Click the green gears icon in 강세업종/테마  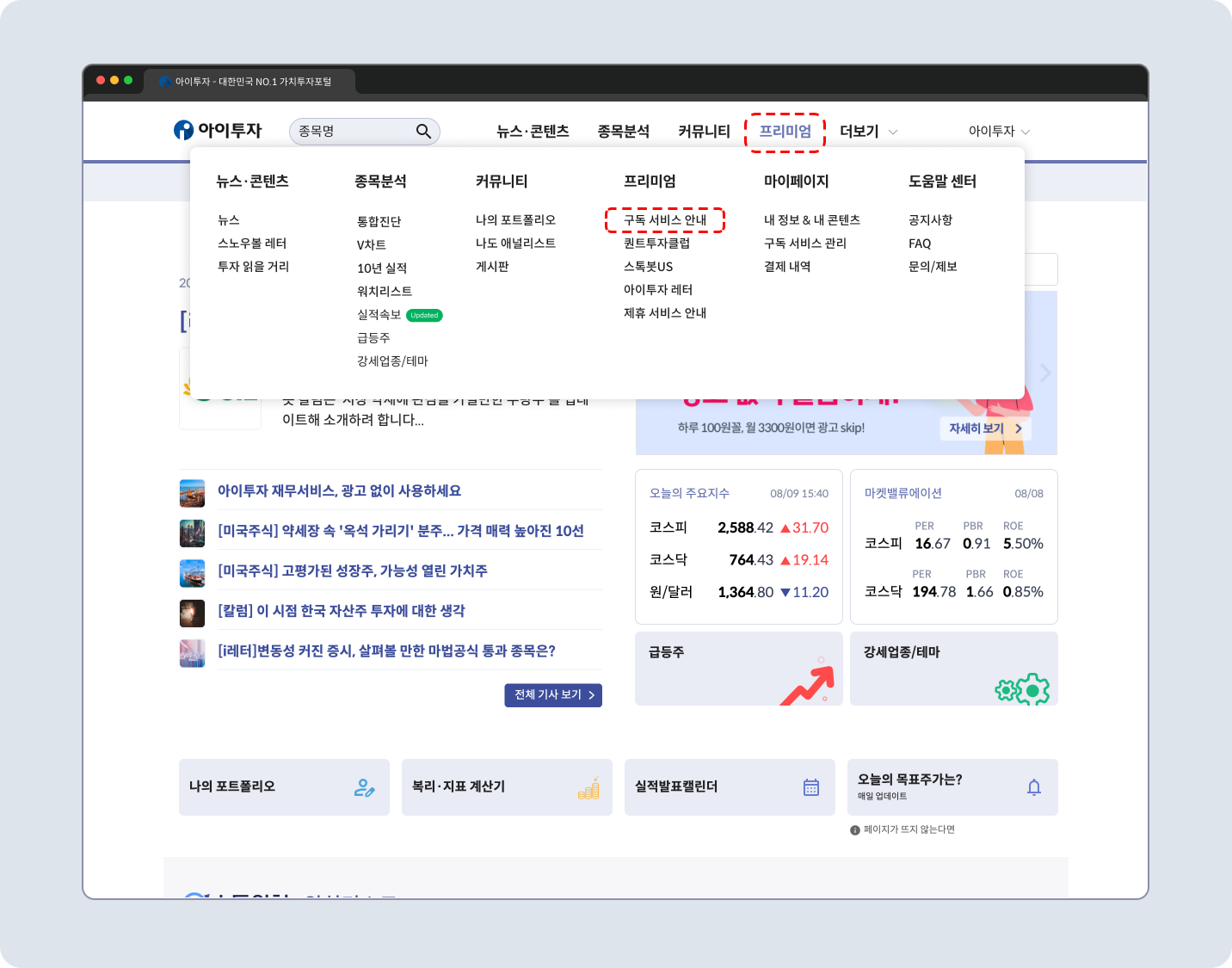1022,689
